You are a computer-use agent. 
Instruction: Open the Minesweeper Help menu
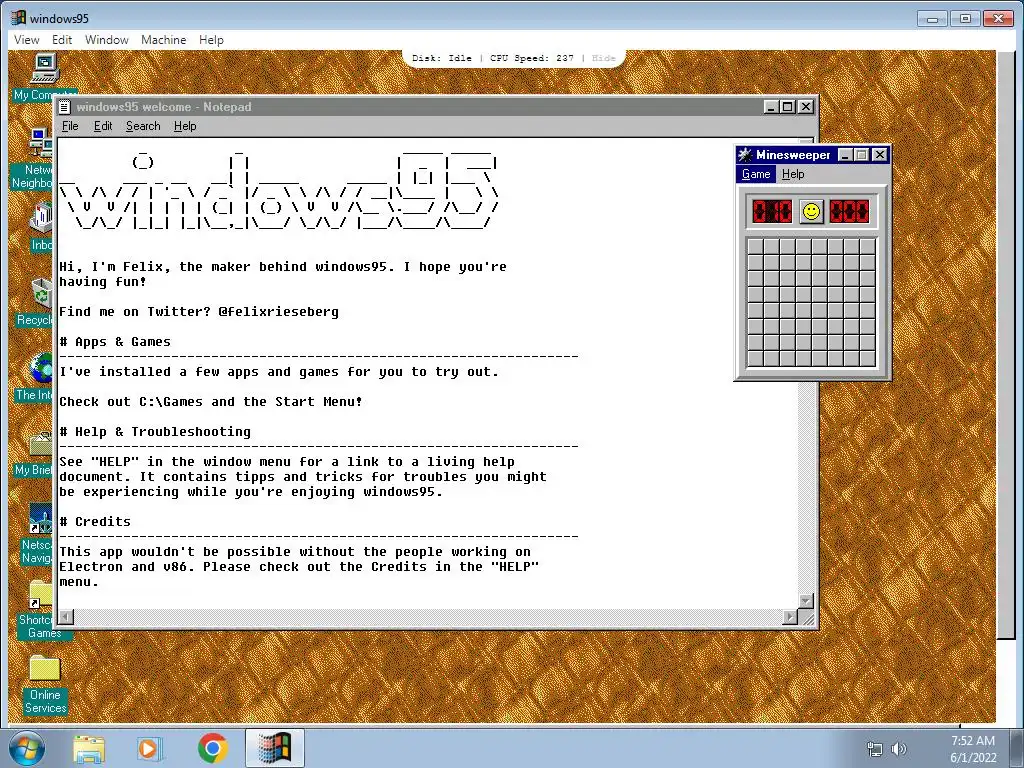(793, 174)
